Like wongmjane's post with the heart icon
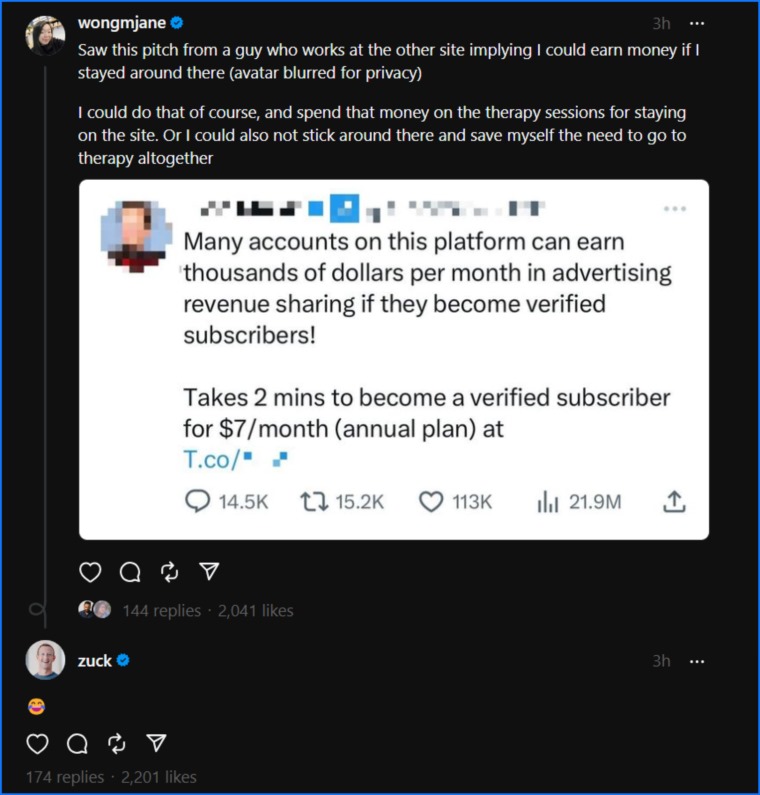The image size is (760, 795). click(90, 572)
